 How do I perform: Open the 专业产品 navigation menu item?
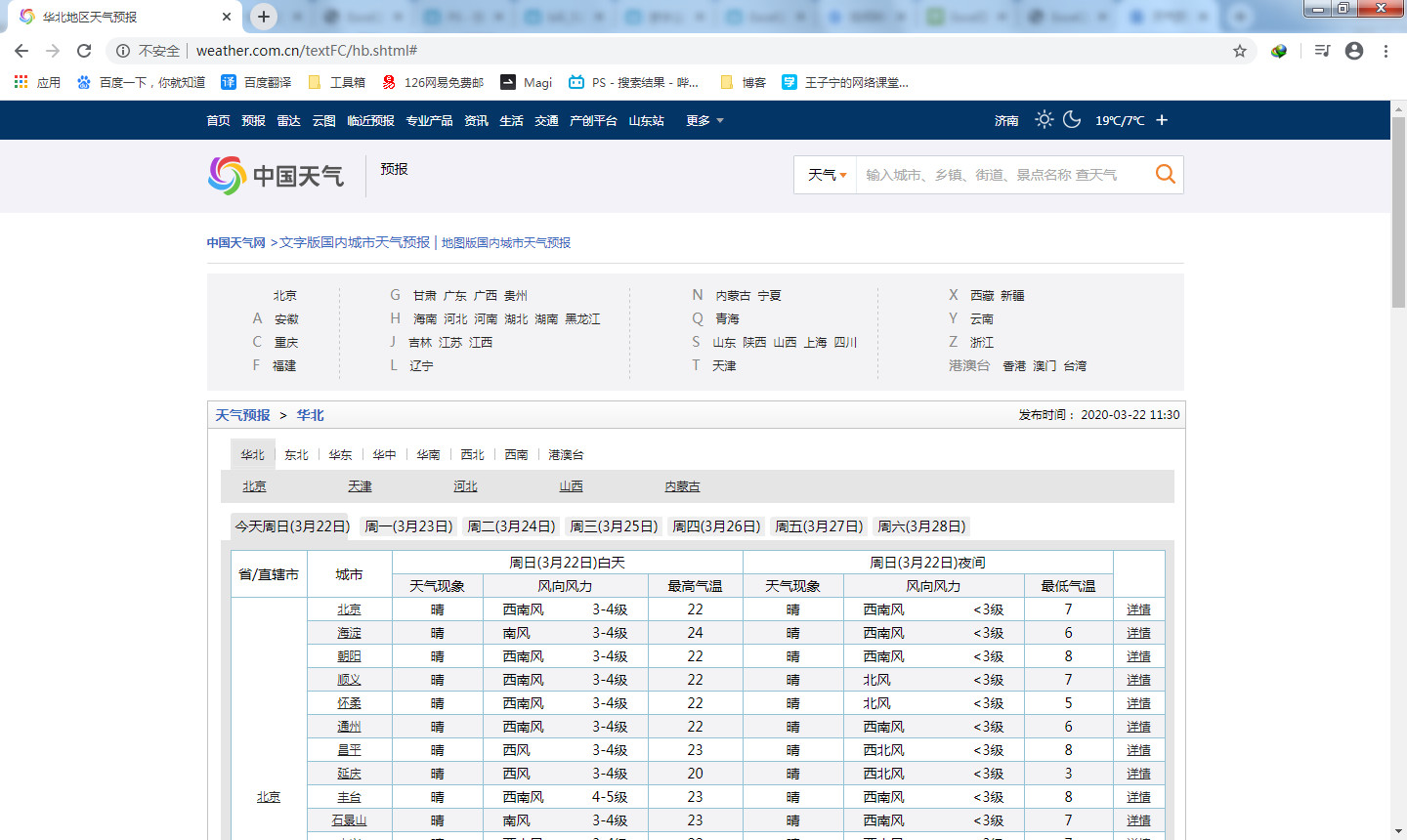point(429,120)
